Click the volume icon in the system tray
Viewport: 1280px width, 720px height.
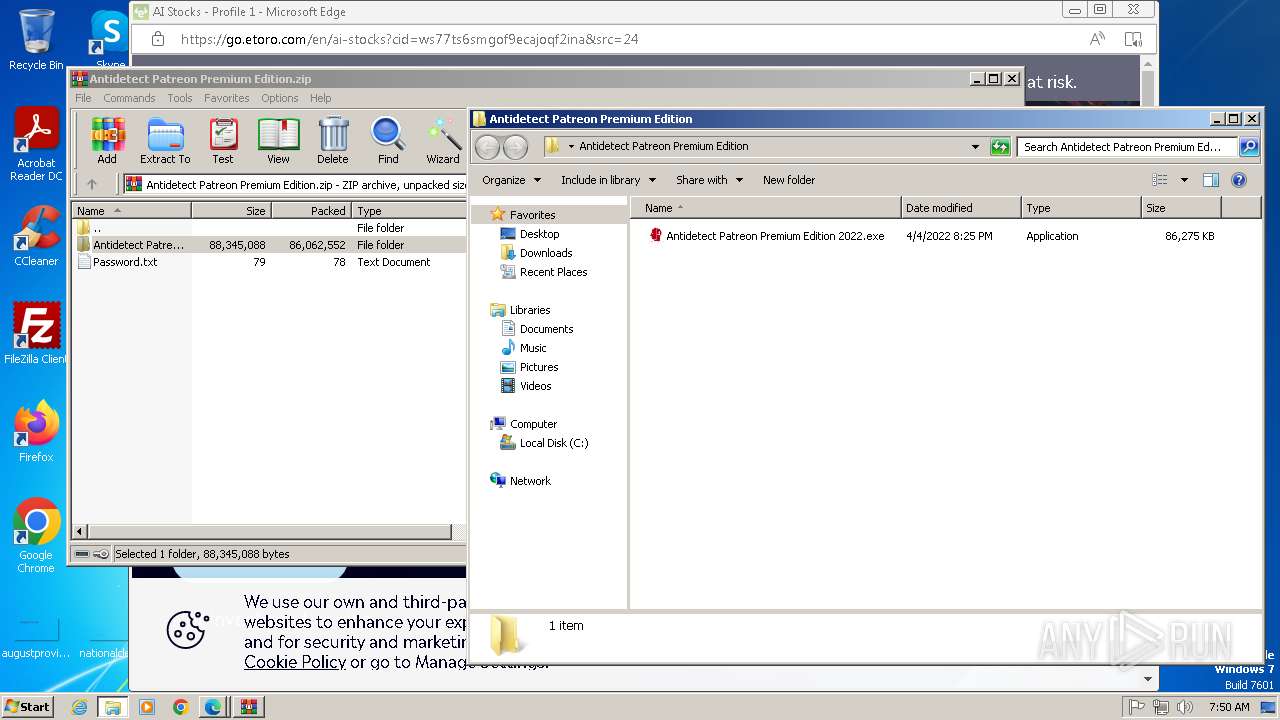click(x=1185, y=707)
